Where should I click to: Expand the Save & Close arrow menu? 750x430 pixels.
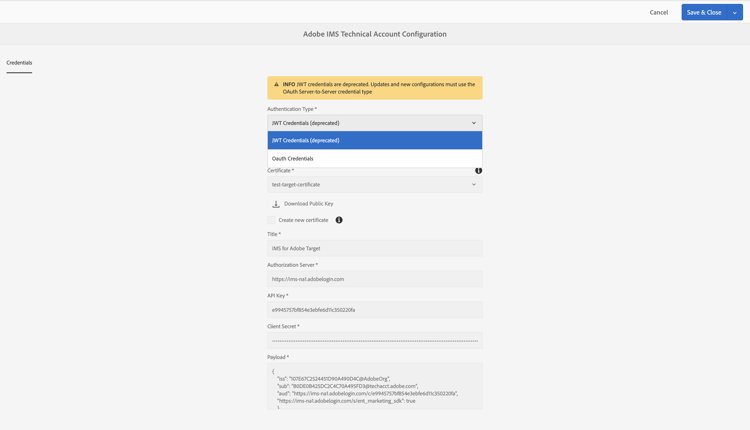(x=735, y=13)
